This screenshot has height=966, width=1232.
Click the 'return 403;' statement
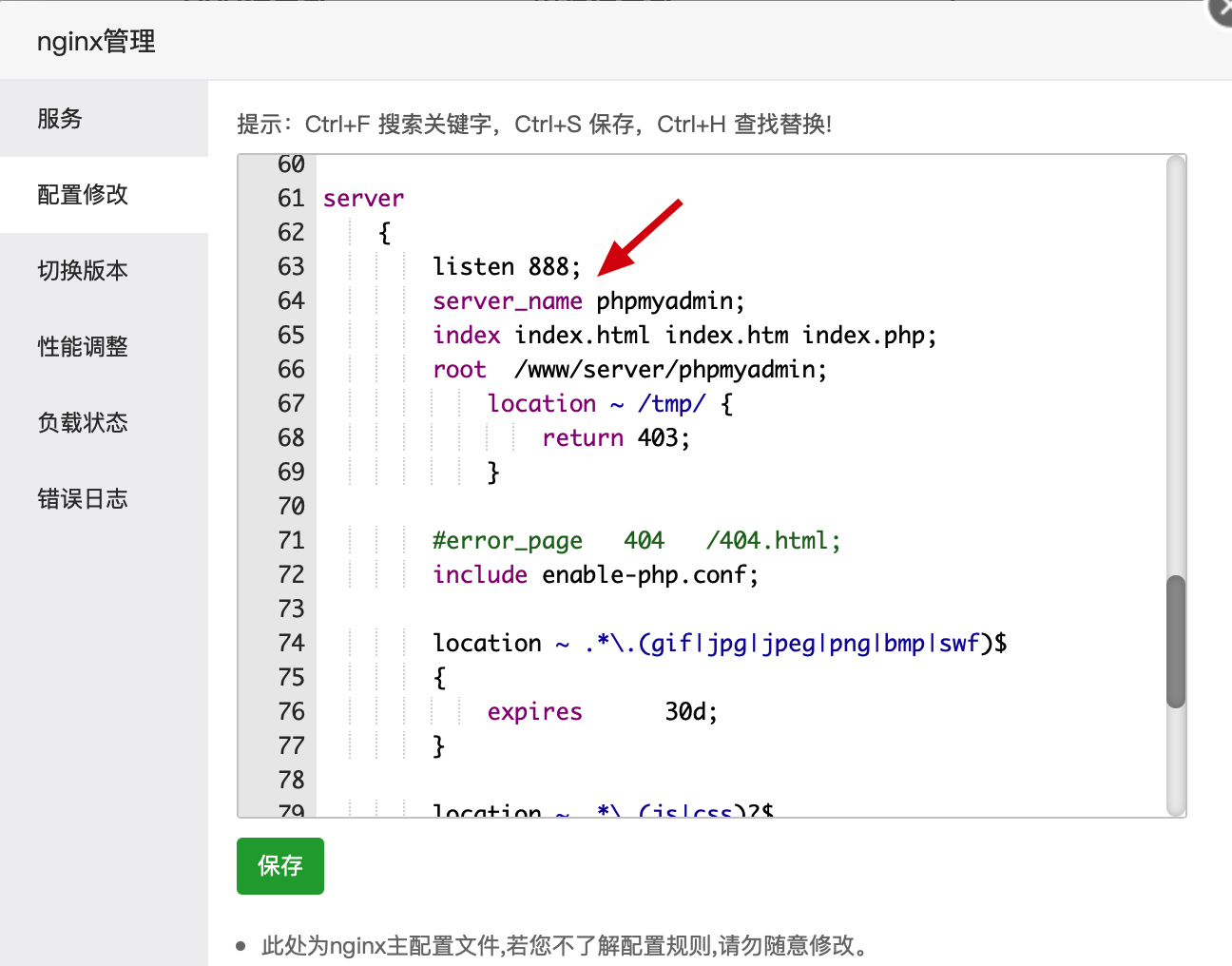615,438
